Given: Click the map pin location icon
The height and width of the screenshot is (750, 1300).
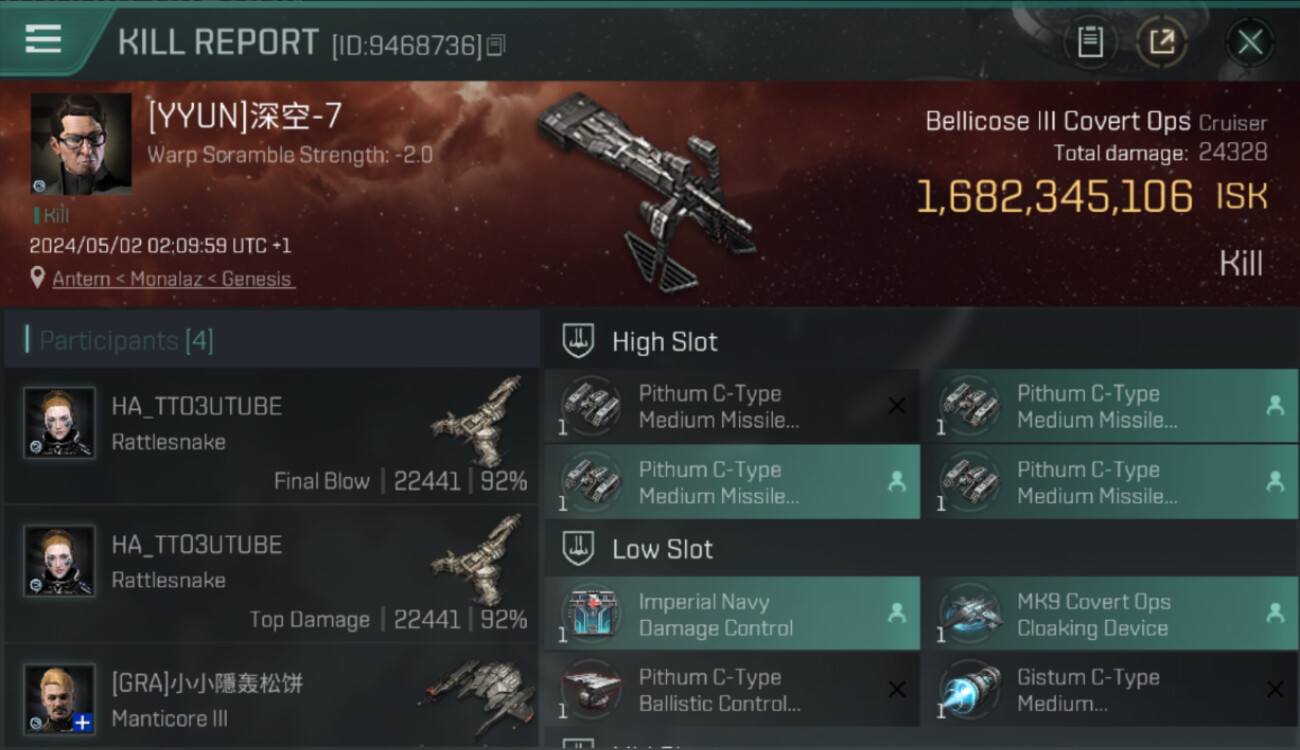Looking at the screenshot, I should point(38,278).
